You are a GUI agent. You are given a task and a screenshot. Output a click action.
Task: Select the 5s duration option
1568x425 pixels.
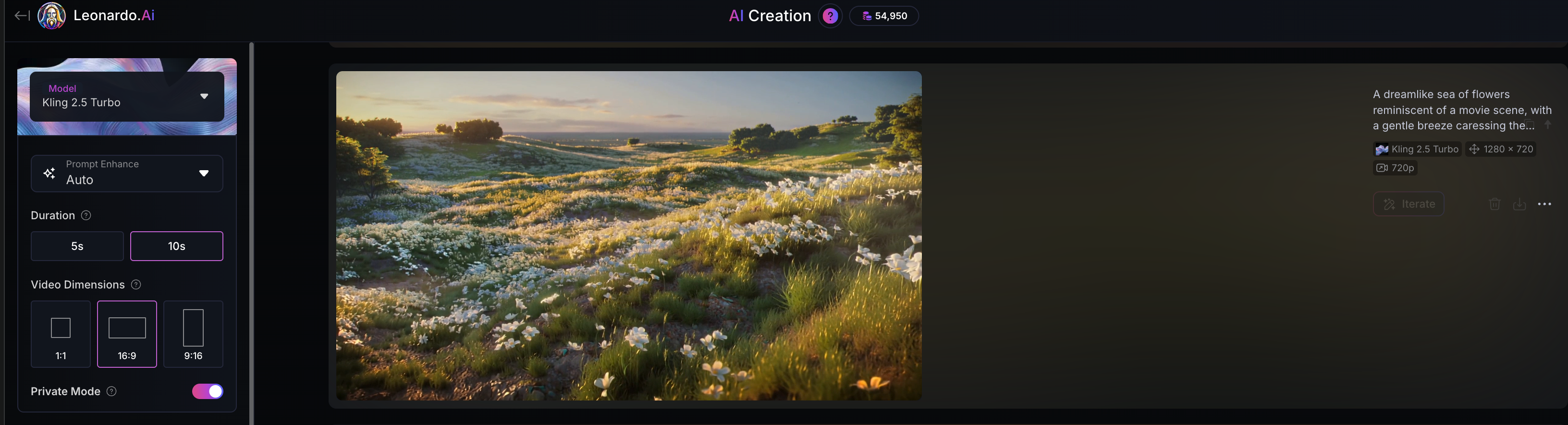pyautogui.click(x=77, y=246)
